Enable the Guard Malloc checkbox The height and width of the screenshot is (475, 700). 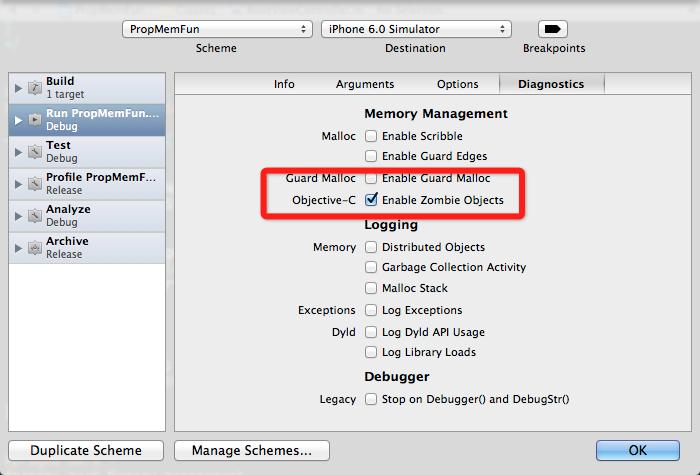[371, 178]
